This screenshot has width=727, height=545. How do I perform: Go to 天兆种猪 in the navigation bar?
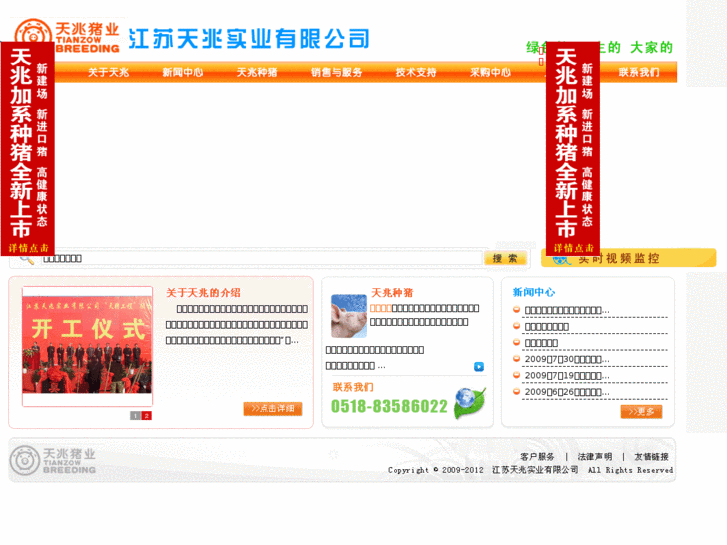[257, 72]
